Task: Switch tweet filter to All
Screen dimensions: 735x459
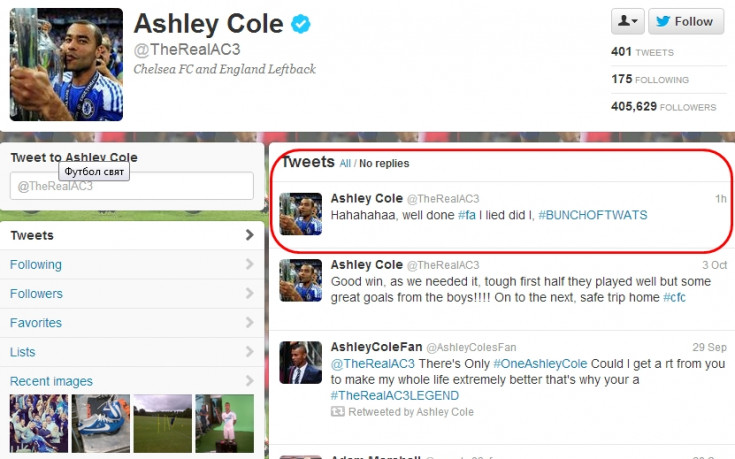Action: (345, 164)
